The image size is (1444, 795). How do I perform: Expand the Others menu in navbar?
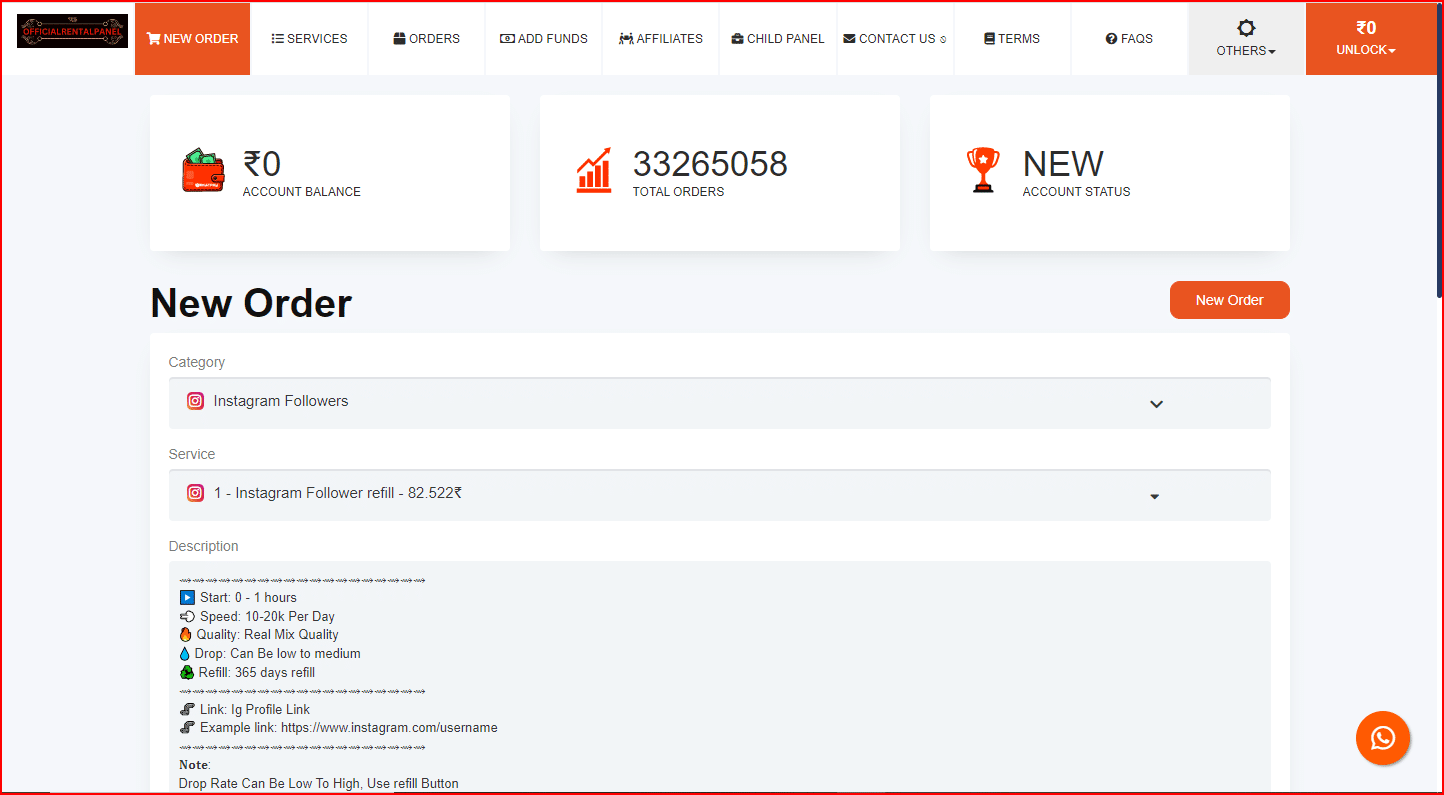click(1246, 50)
